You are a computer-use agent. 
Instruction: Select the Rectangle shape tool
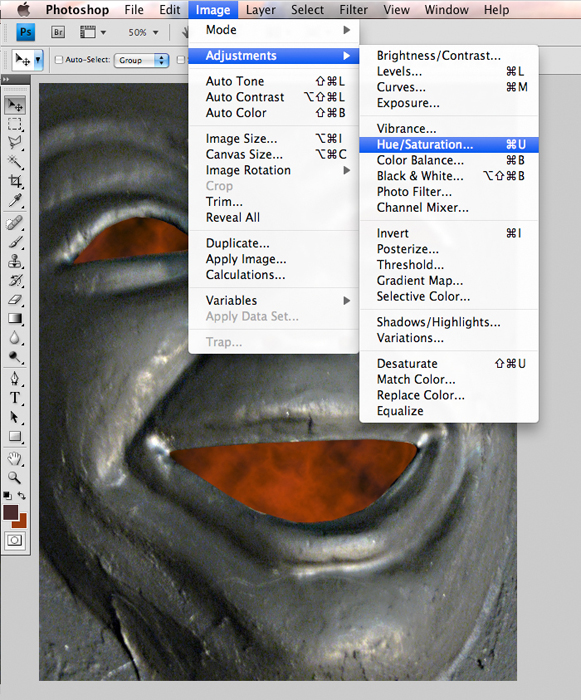pos(15,436)
